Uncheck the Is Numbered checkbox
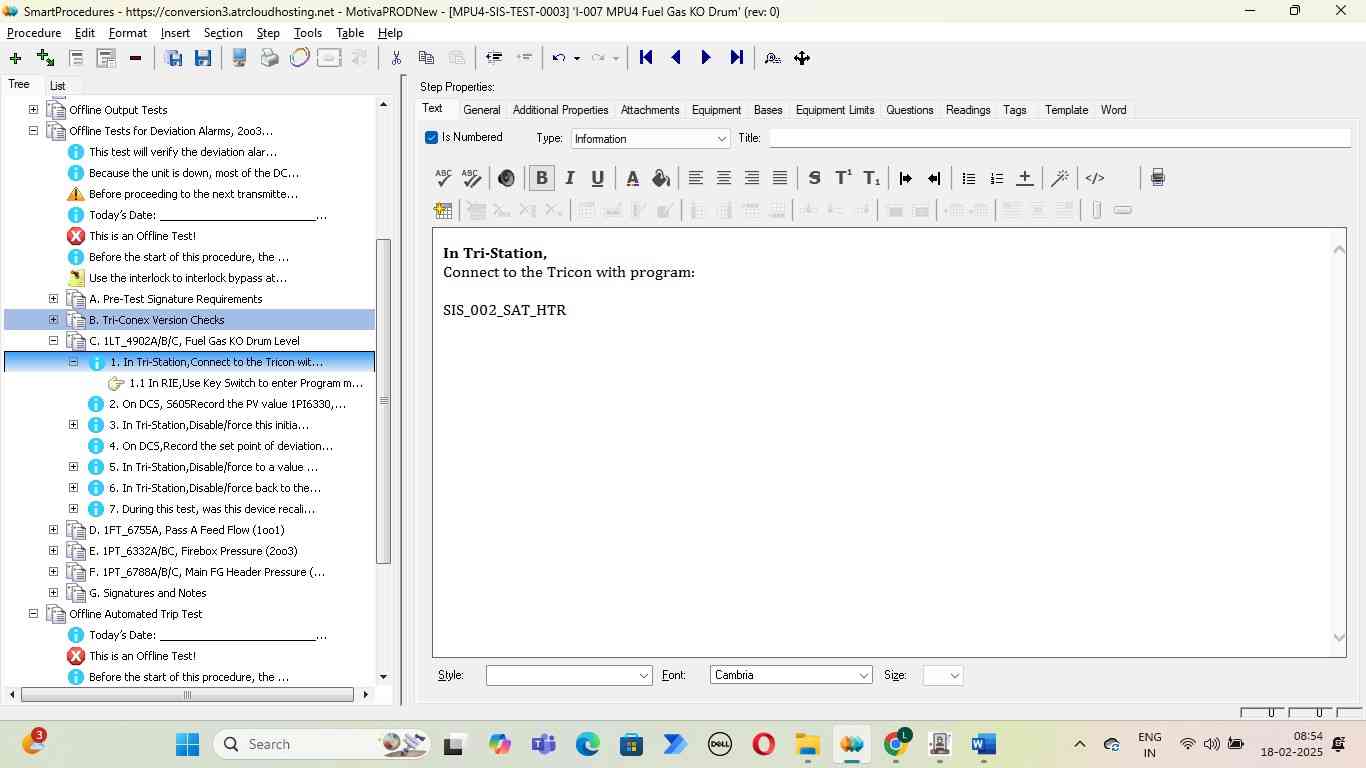The height and width of the screenshot is (768, 1366). [432, 138]
